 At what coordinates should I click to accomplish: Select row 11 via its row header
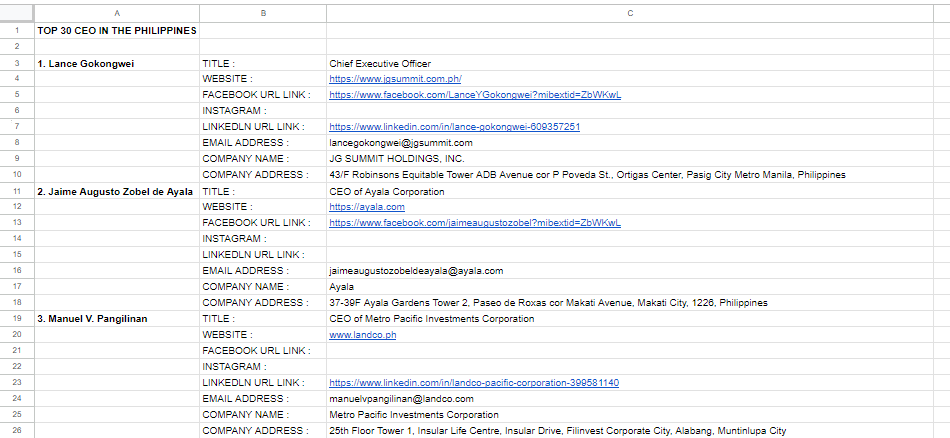point(17,191)
